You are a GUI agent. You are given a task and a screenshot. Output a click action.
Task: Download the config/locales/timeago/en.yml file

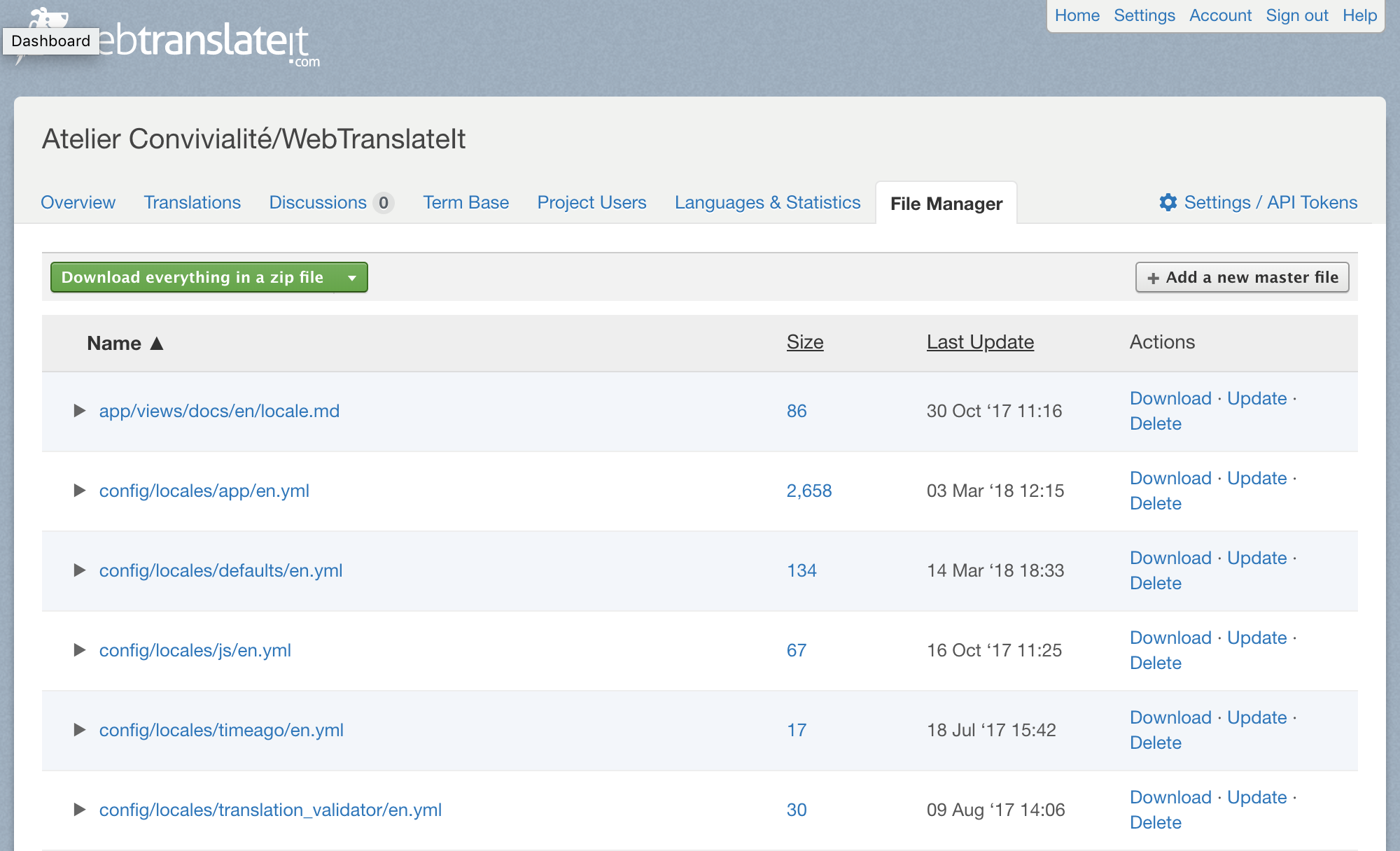click(x=1170, y=717)
